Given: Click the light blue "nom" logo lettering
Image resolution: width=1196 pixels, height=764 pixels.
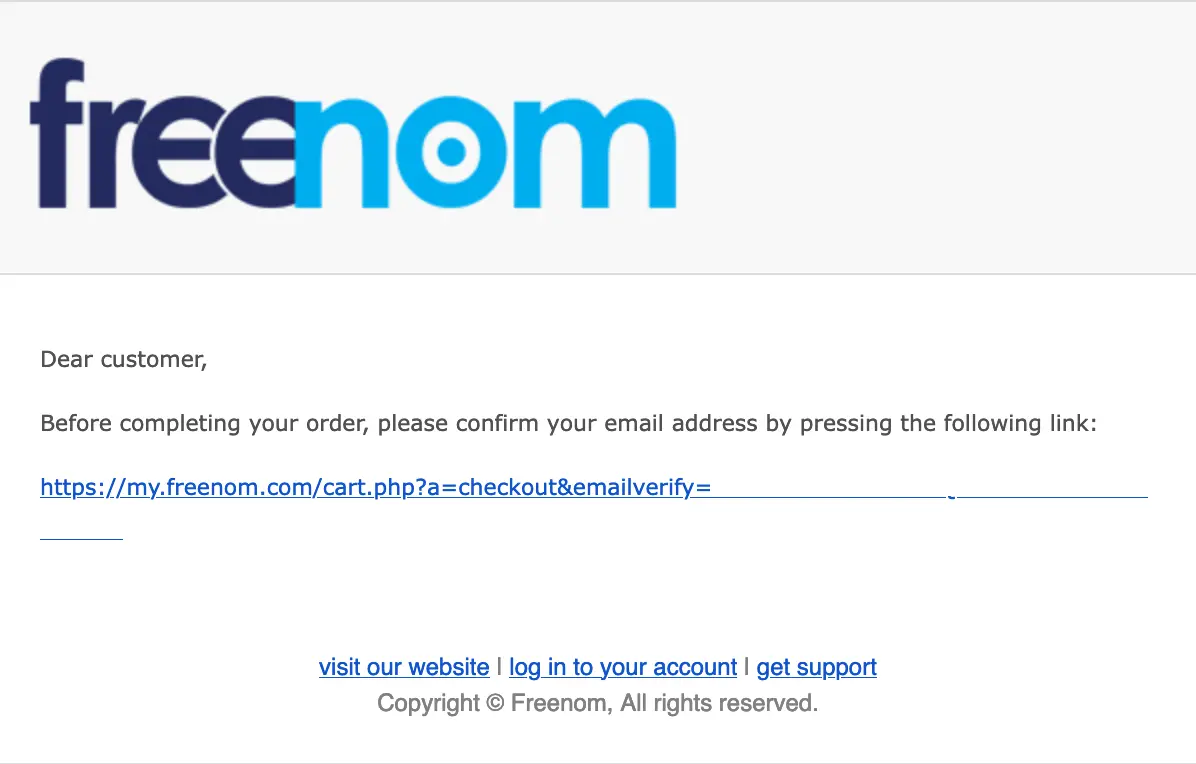Looking at the screenshot, I should [486, 152].
